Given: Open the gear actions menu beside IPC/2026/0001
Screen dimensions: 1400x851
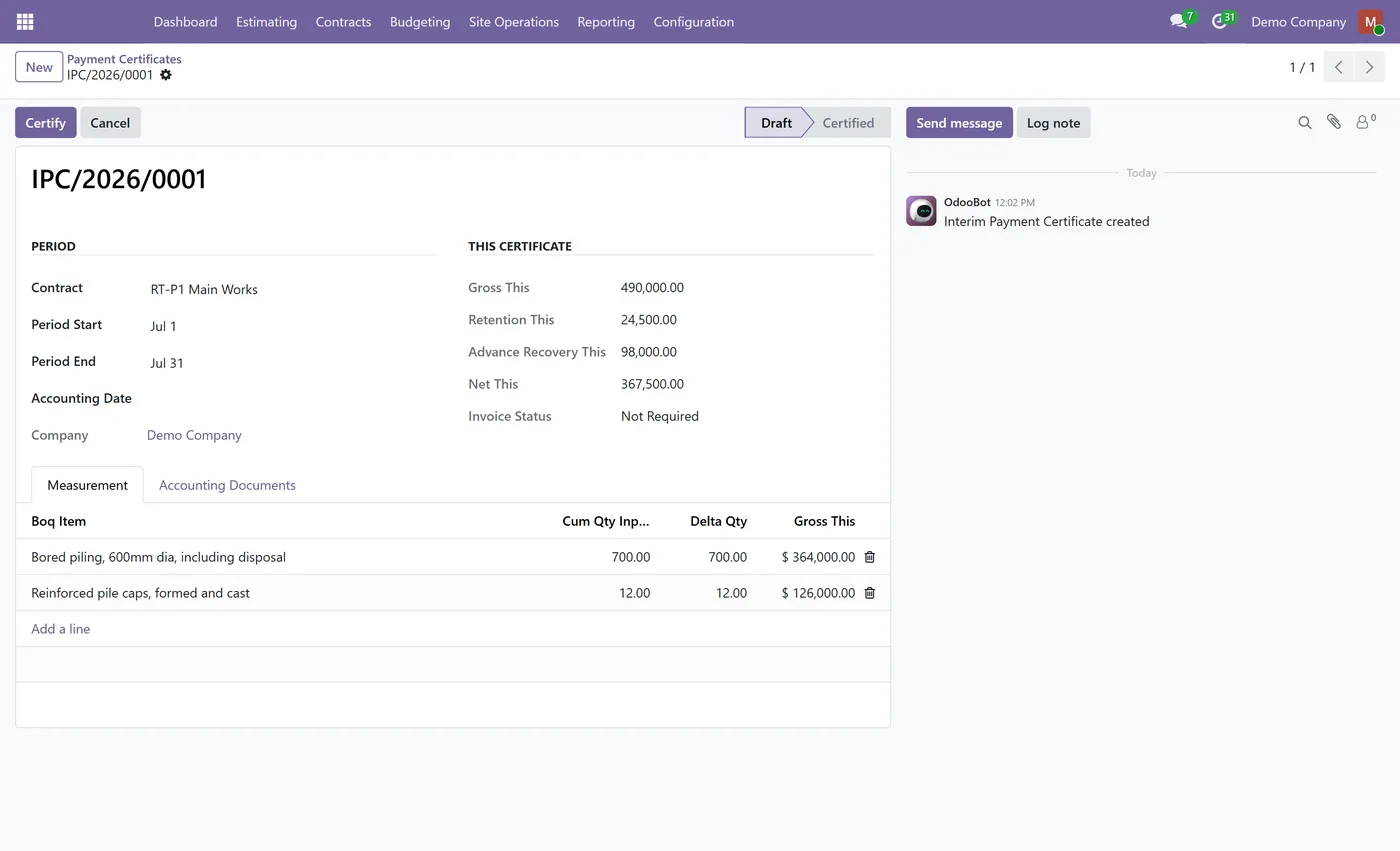Looking at the screenshot, I should 166,75.
